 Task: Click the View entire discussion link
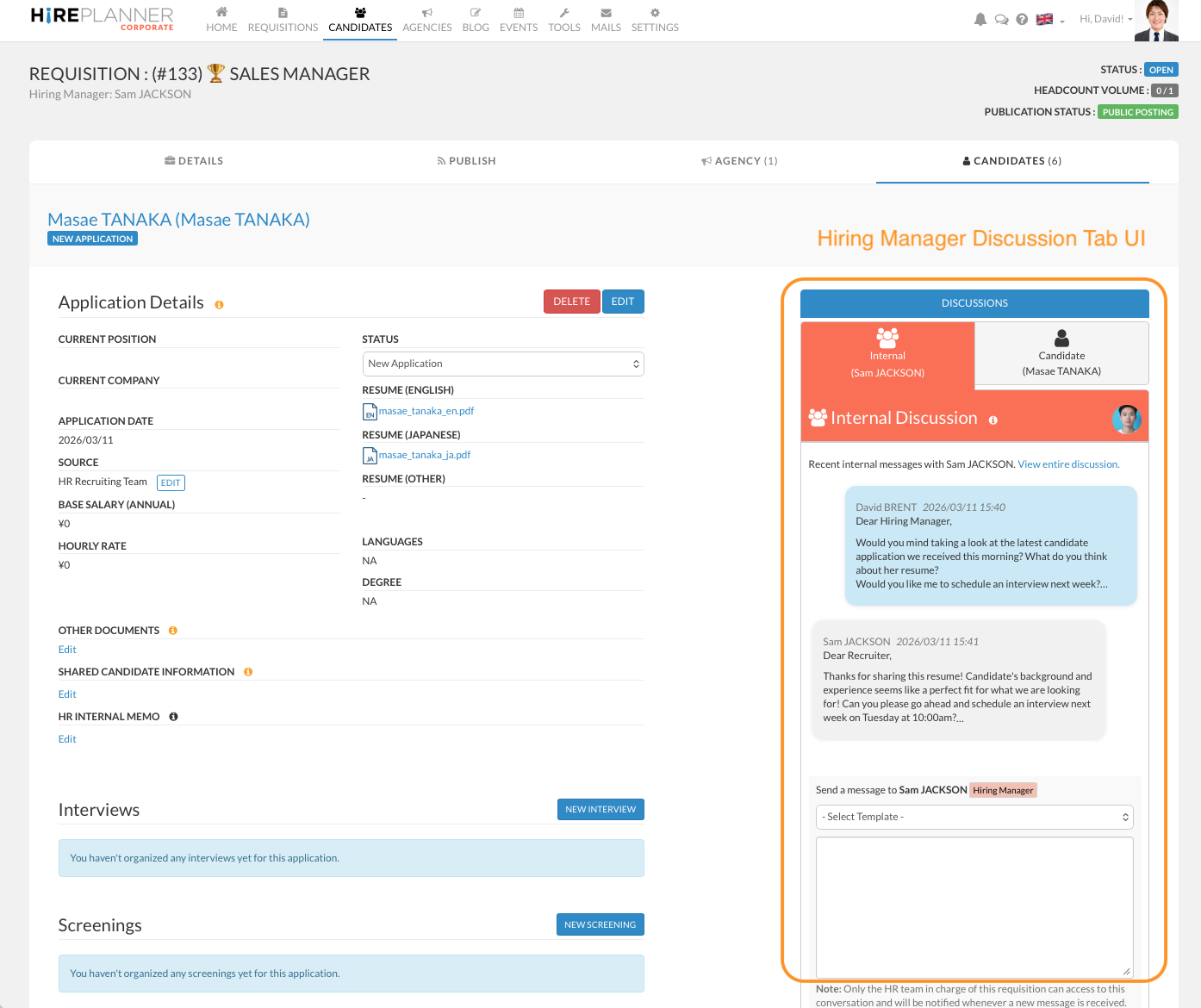coord(1068,464)
